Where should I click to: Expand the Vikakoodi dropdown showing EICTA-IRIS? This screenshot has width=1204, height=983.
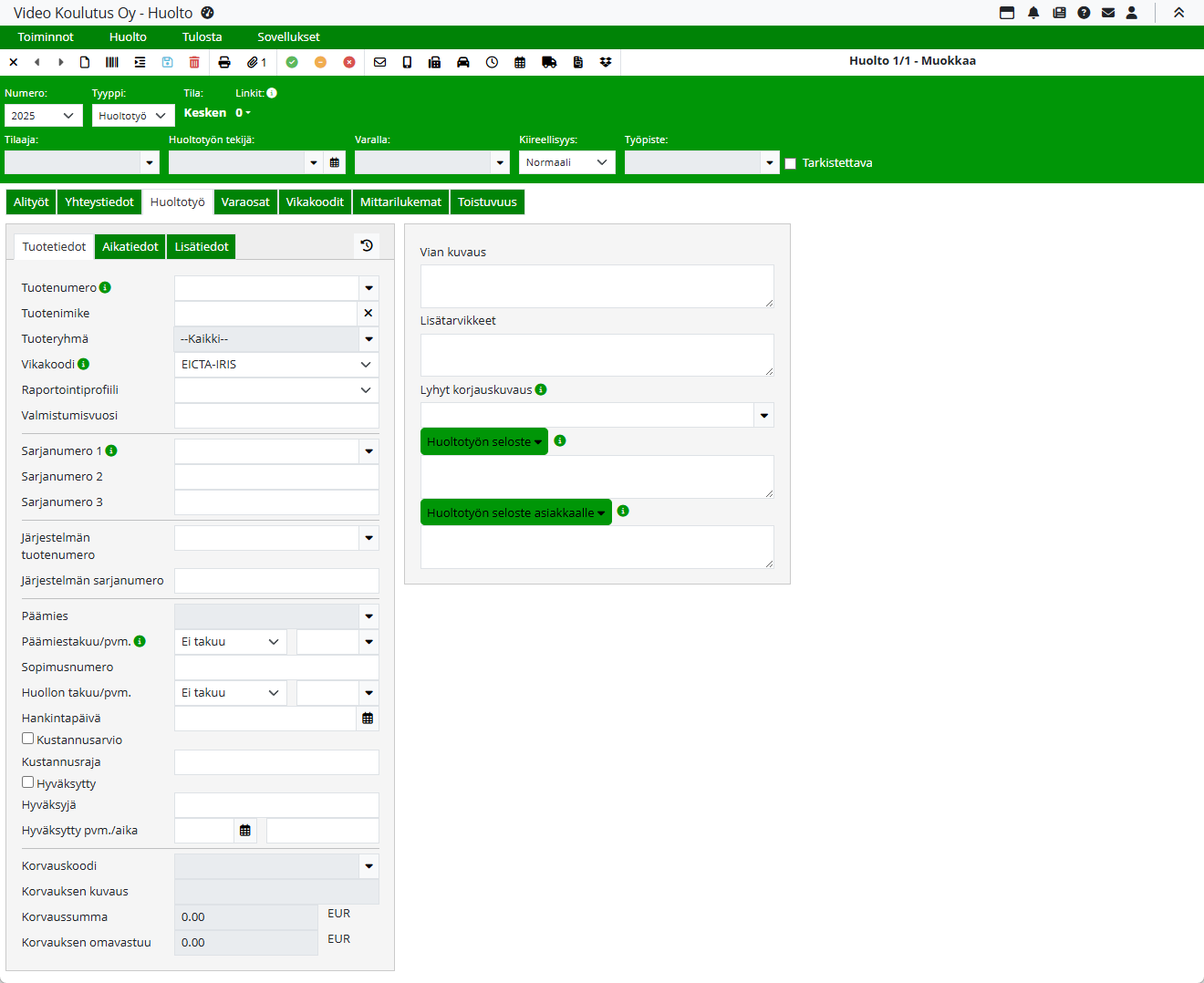(x=276, y=365)
